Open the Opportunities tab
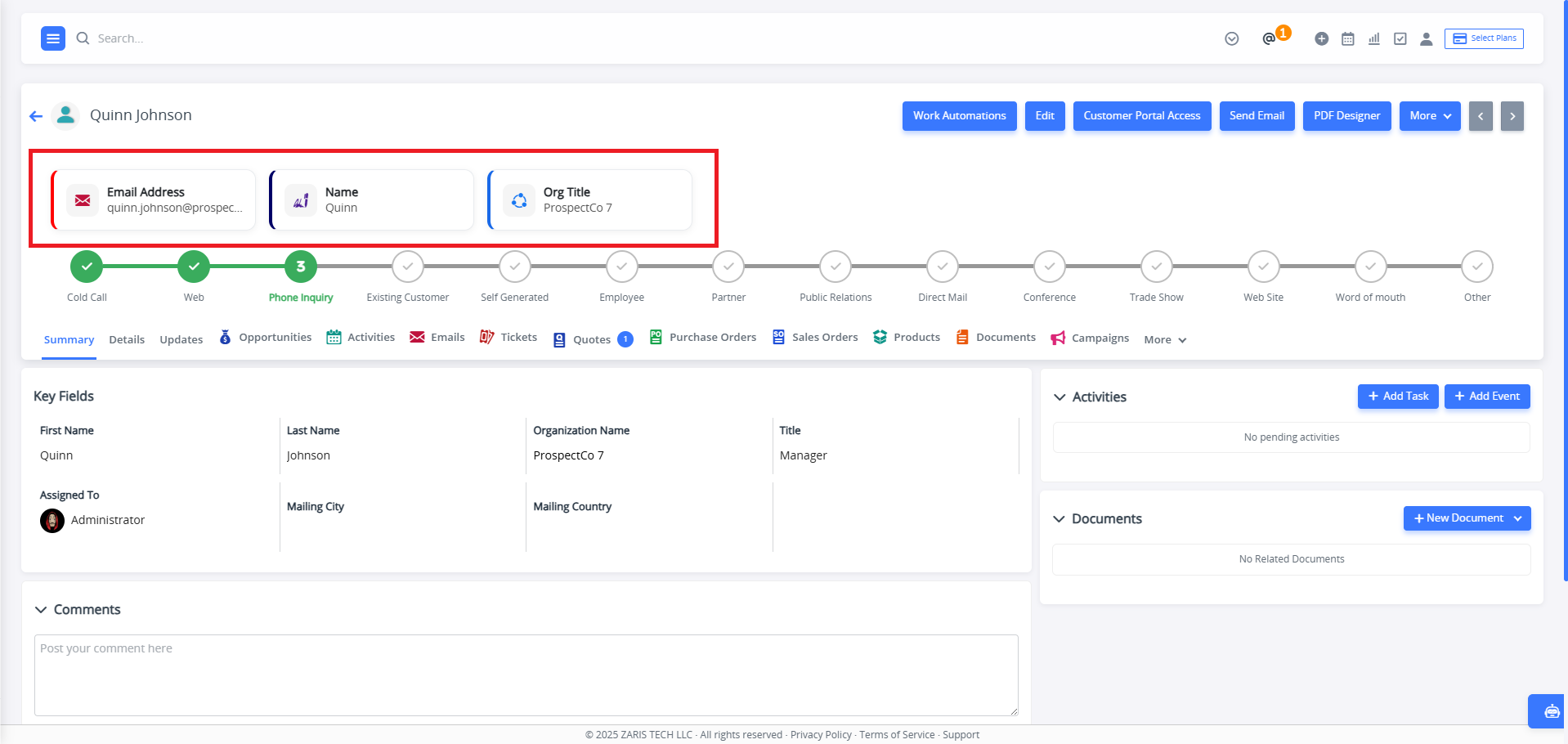 266,337
